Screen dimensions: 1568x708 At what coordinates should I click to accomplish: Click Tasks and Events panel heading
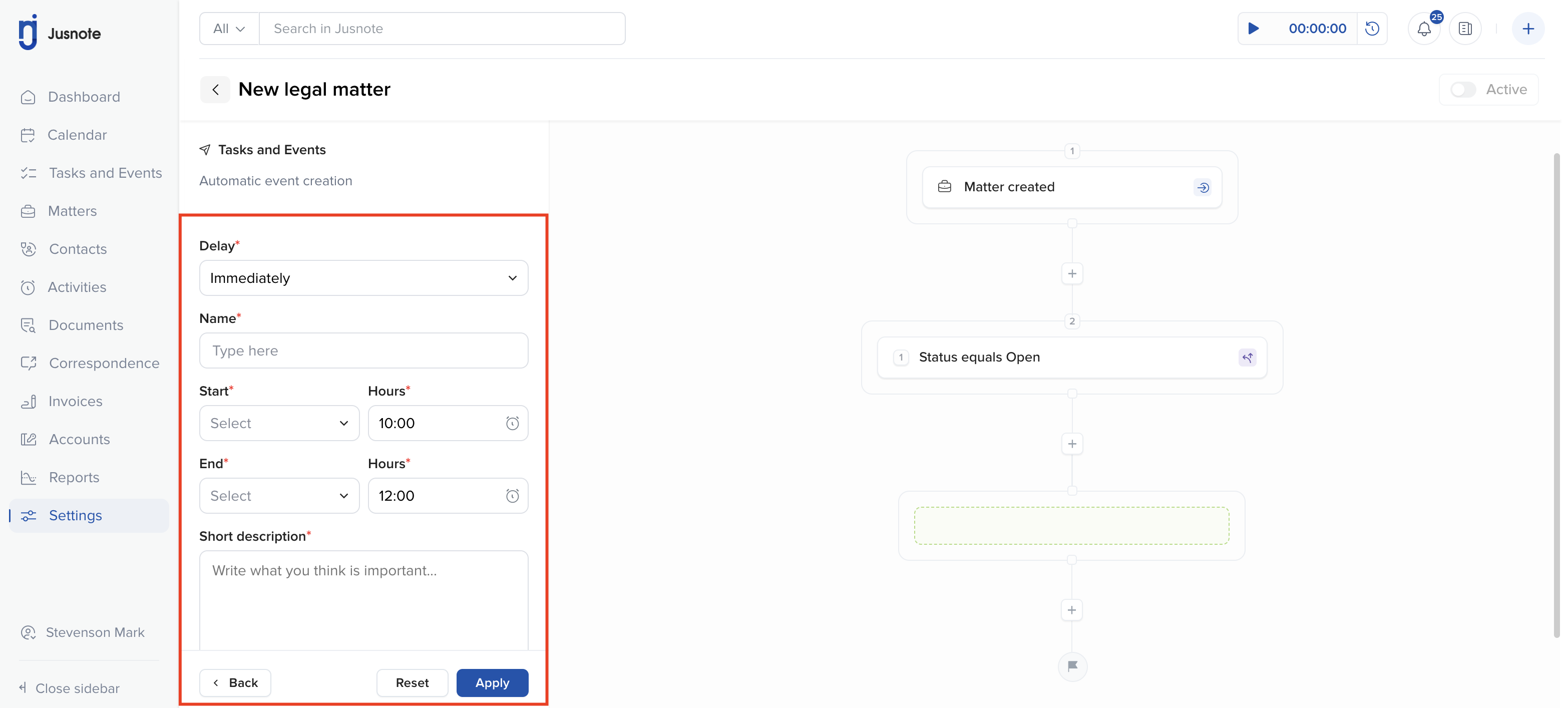tap(272, 150)
